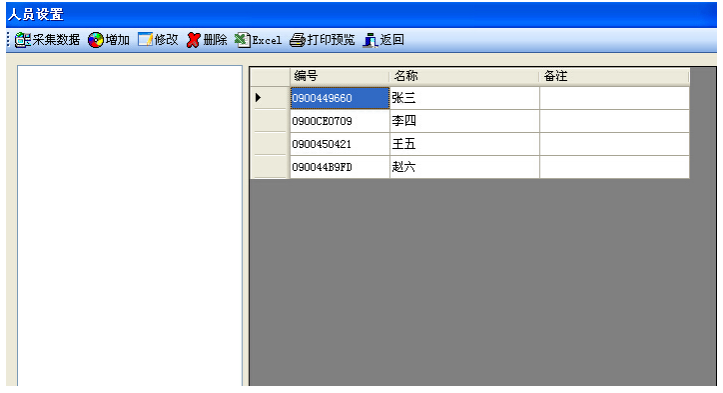Export to Excel using the Excel icon
The width and height of the screenshot is (723, 393).
(x=242, y=40)
